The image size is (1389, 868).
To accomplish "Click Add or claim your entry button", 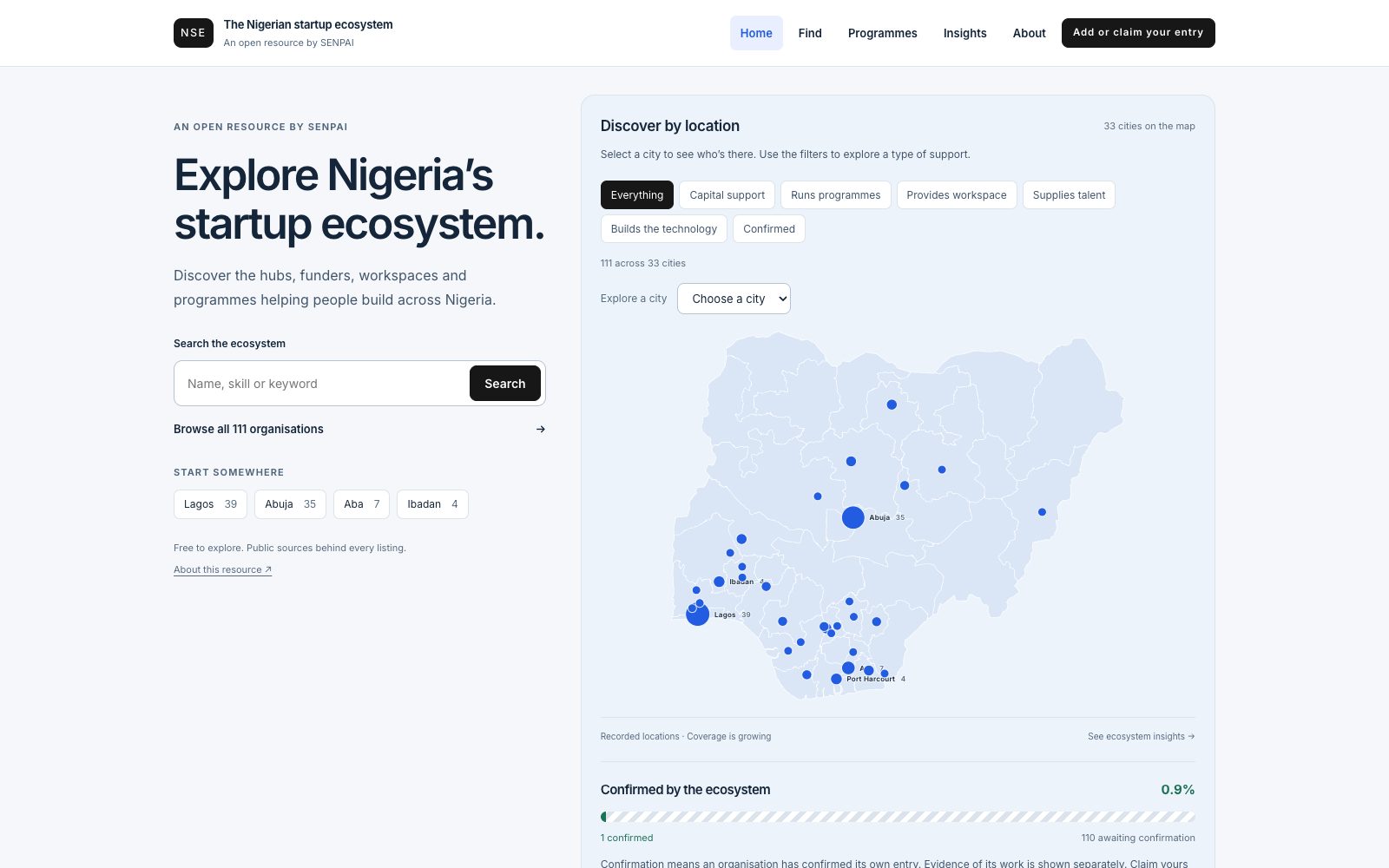I will pyautogui.click(x=1138, y=33).
